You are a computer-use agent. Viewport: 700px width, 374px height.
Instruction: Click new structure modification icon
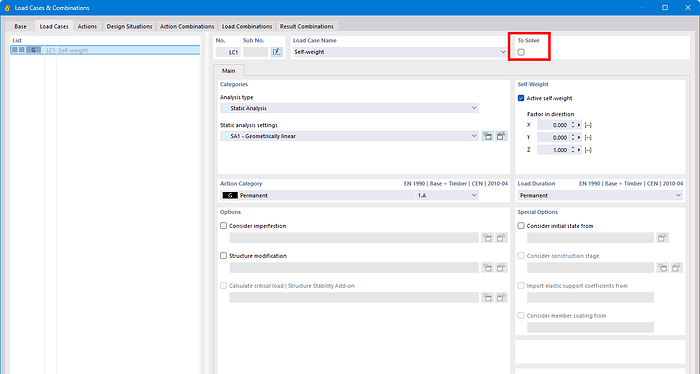point(488,268)
